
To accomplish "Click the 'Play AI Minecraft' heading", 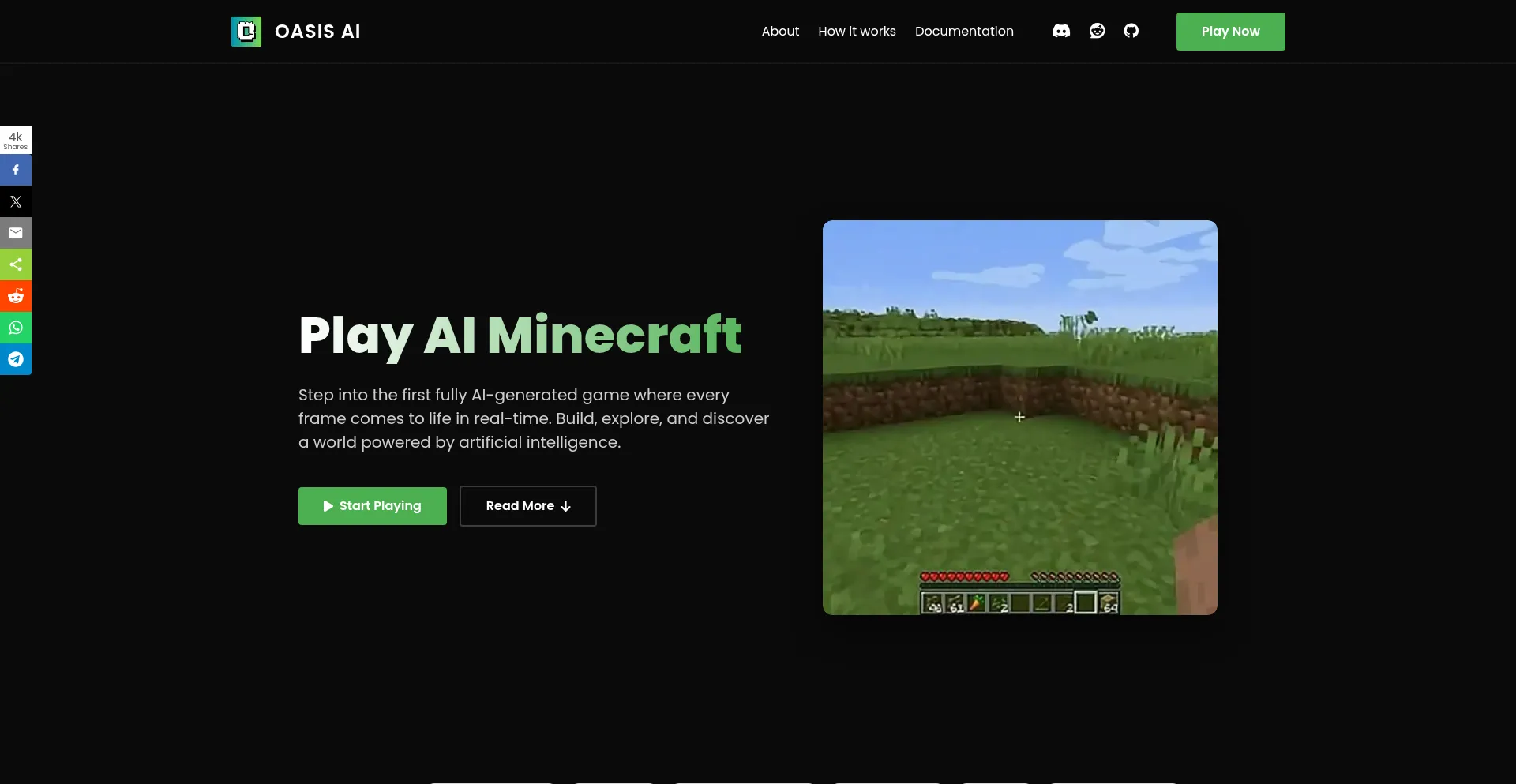I will coord(520,335).
